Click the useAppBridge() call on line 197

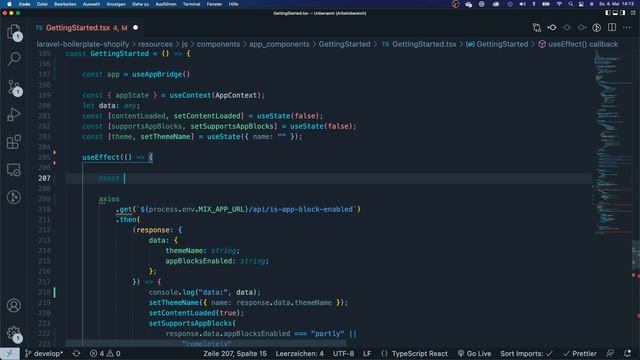(x=161, y=74)
